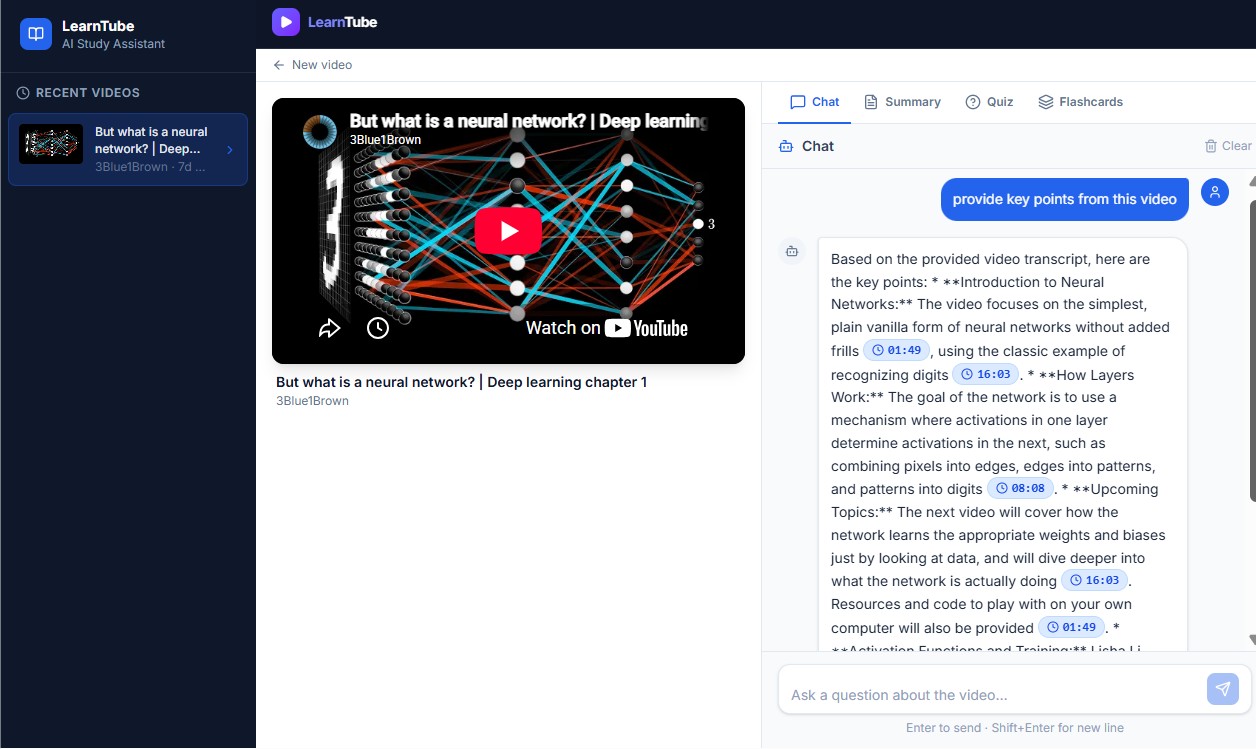This screenshot has width=1256, height=749.
Task: Click the video title on the player
Action: pyautogui.click(x=528, y=122)
